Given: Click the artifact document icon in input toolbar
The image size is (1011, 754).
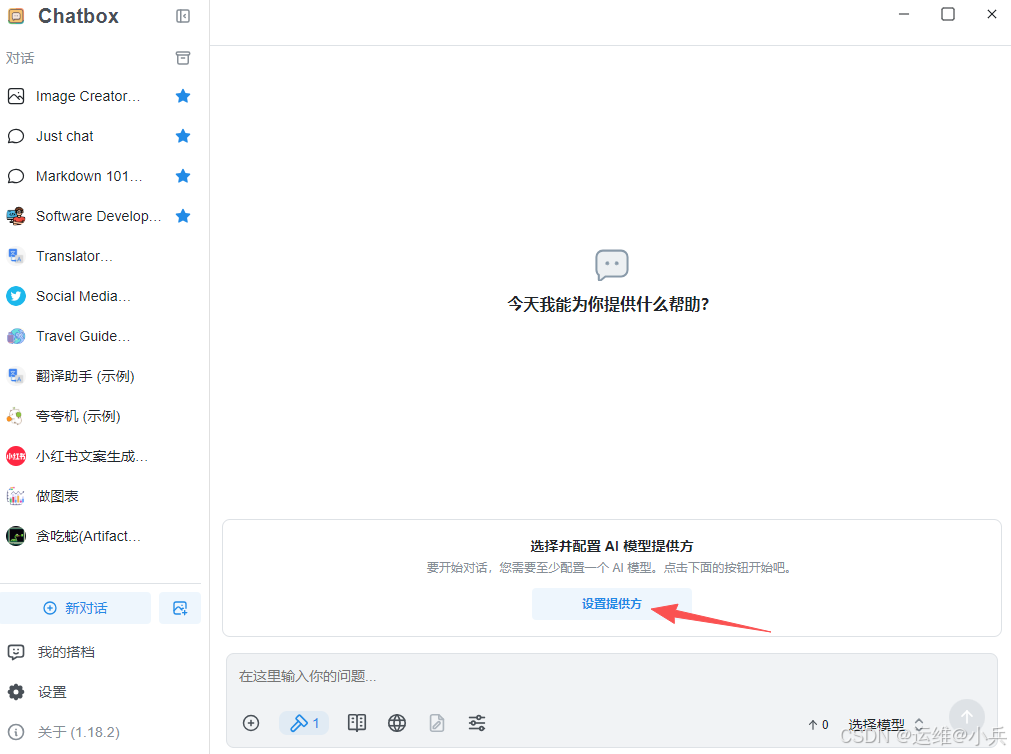Looking at the screenshot, I should point(437,723).
